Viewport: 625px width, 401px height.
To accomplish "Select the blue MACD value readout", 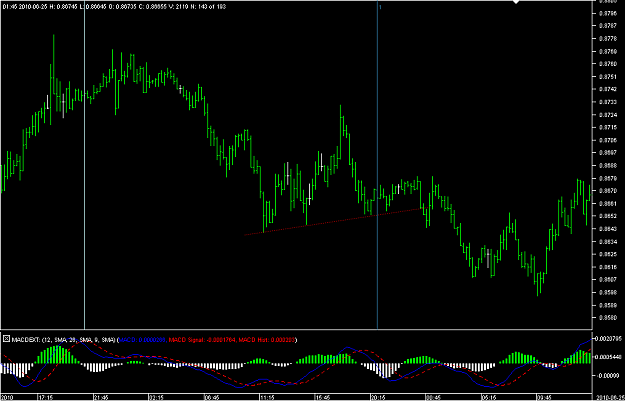I will [143, 340].
